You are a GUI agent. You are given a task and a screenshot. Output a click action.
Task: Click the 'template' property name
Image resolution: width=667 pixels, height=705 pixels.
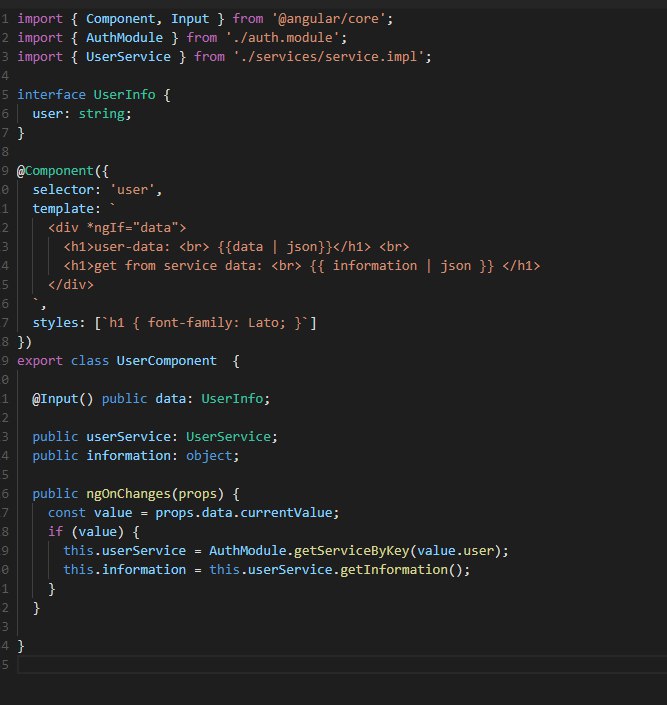[x=63, y=209]
